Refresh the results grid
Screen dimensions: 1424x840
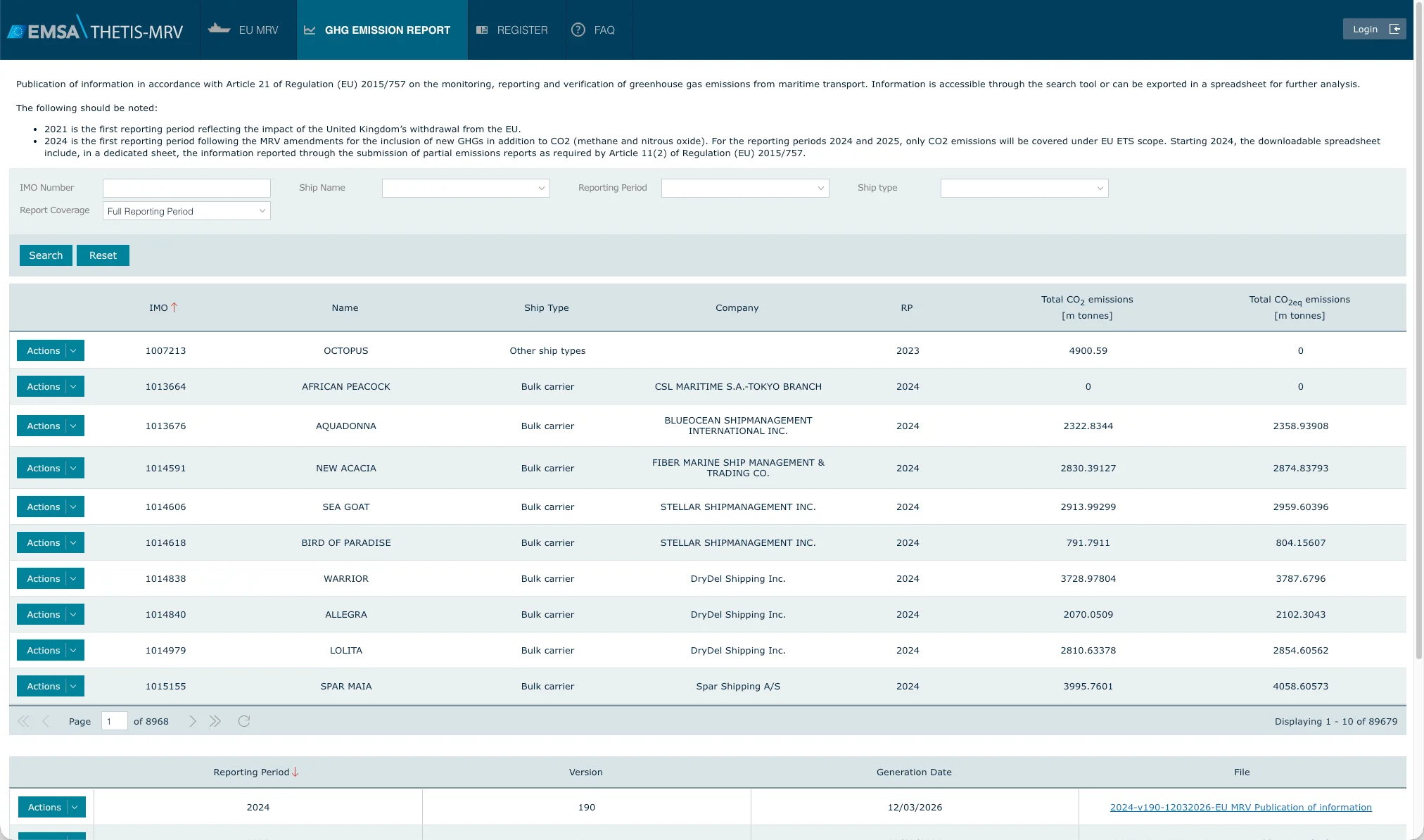[244, 721]
